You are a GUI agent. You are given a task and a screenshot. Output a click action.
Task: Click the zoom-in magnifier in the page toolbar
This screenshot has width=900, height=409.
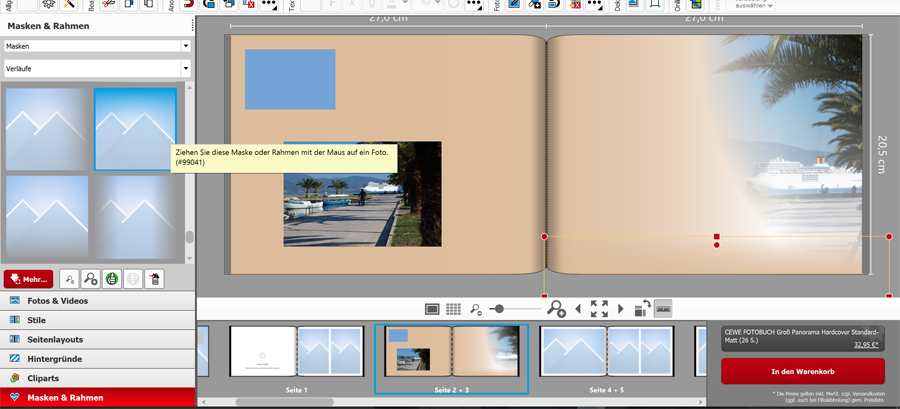[x=556, y=309]
